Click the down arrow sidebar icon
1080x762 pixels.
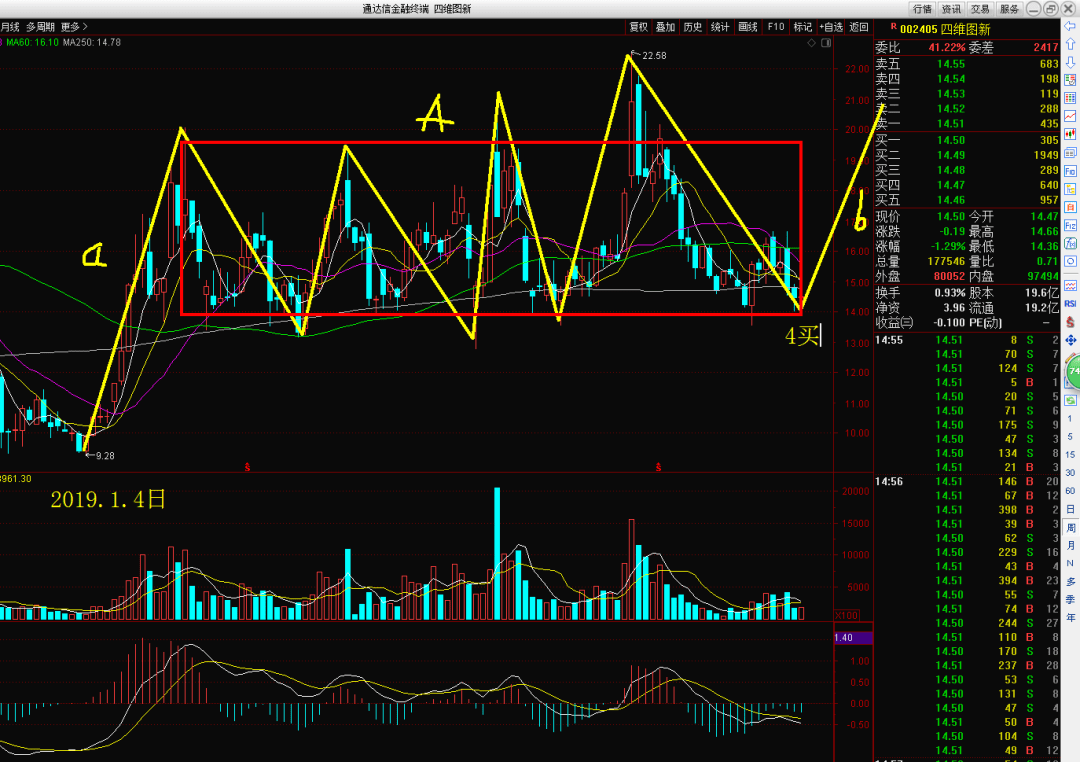pyautogui.click(x=1070, y=62)
